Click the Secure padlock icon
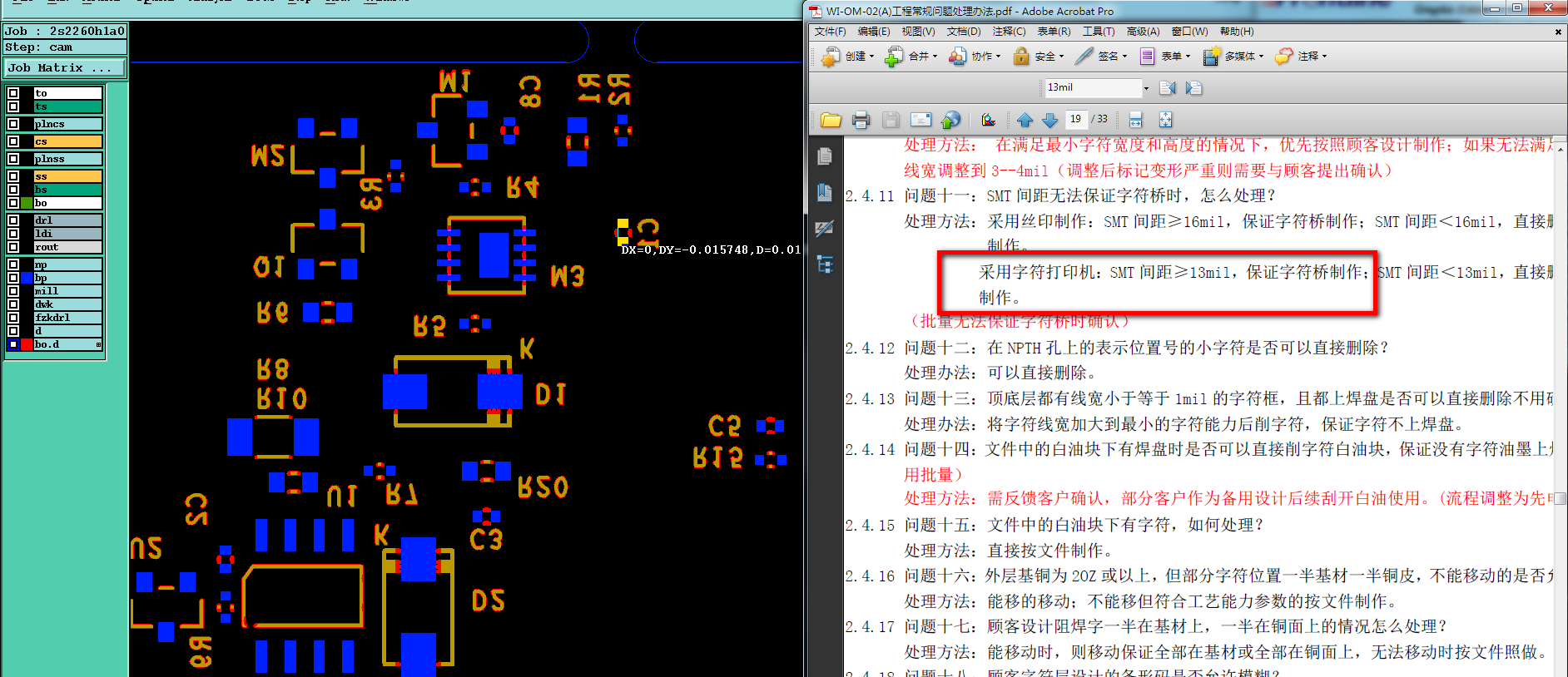Screen dimensions: 1568x677 [x=1021, y=57]
